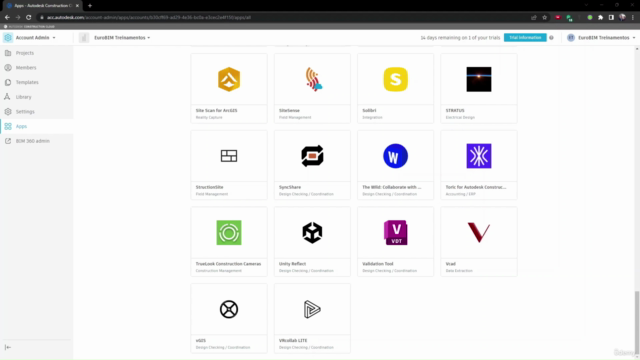Open the vGIS circle-cross icon

229,309
